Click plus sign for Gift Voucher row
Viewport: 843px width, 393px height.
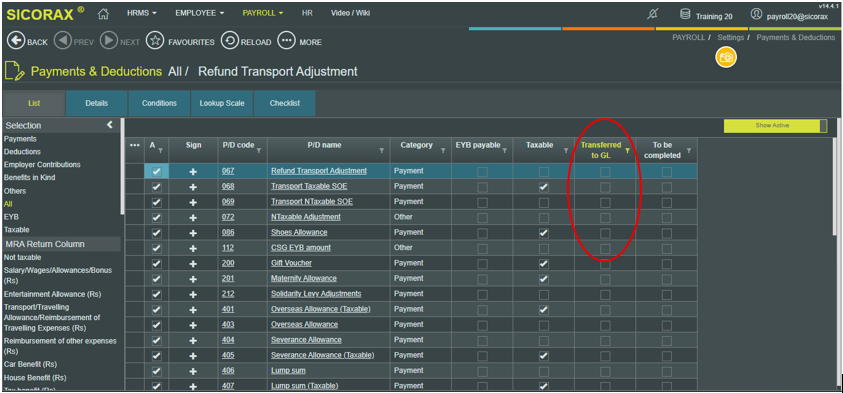[x=194, y=263]
